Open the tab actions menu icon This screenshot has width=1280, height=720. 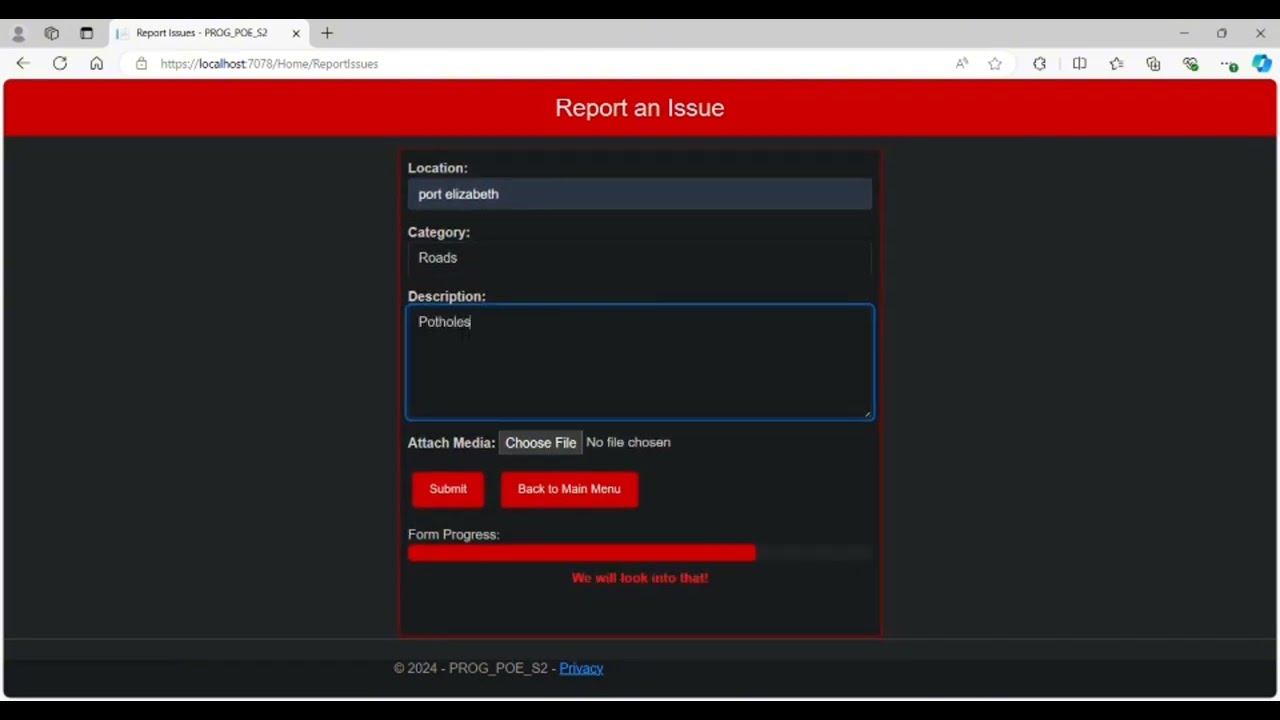click(86, 33)
